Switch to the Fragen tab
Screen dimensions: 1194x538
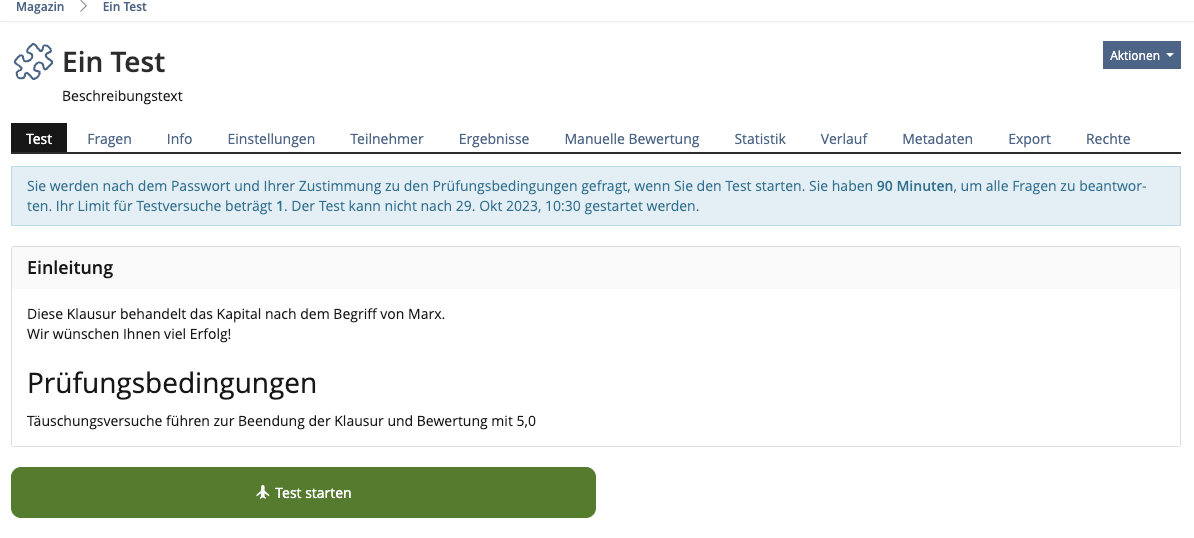pos(109,139)
